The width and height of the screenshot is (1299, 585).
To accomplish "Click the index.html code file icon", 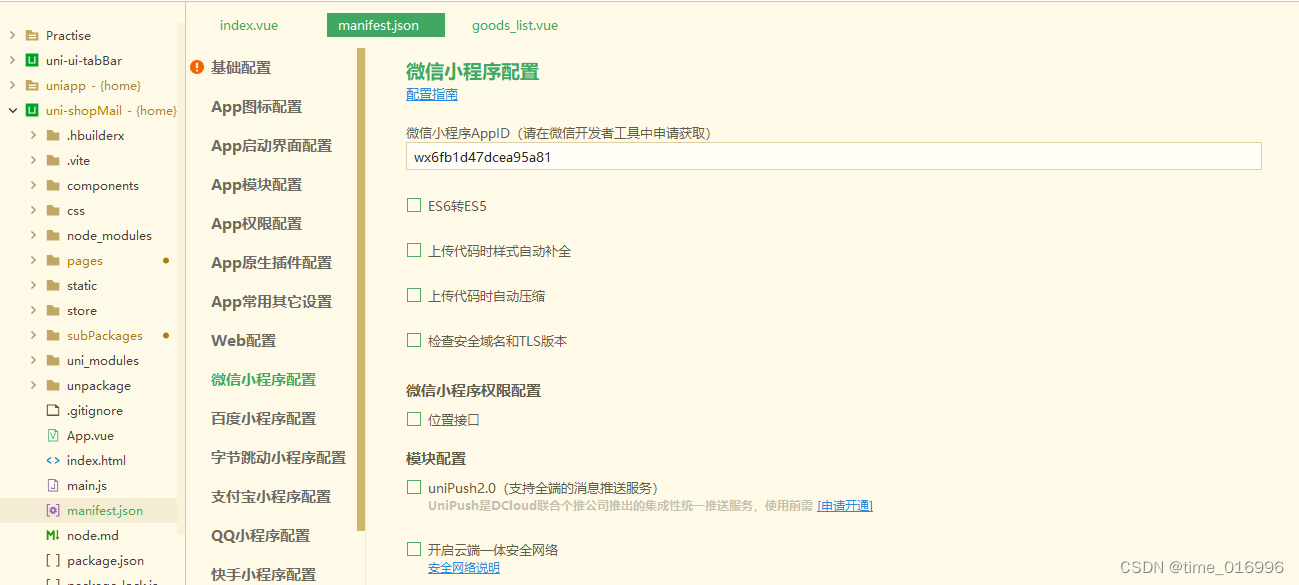I will tap(53, 460).
